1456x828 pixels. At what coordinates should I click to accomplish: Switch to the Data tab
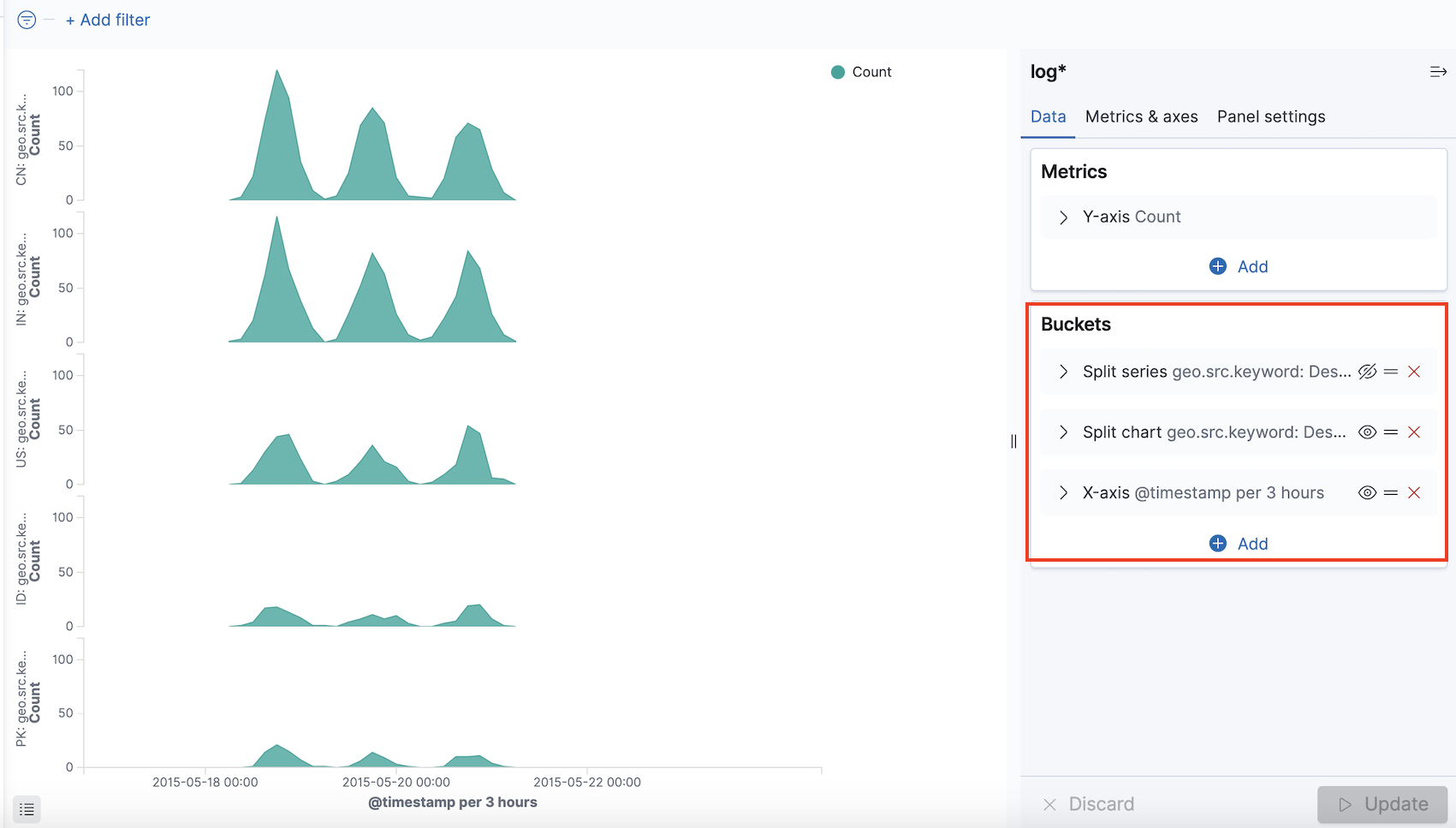(1048, 116)
